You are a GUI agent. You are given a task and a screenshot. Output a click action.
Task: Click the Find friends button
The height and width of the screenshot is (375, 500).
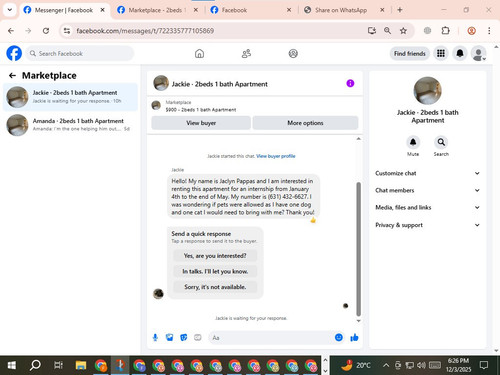(x=410, y=53)
